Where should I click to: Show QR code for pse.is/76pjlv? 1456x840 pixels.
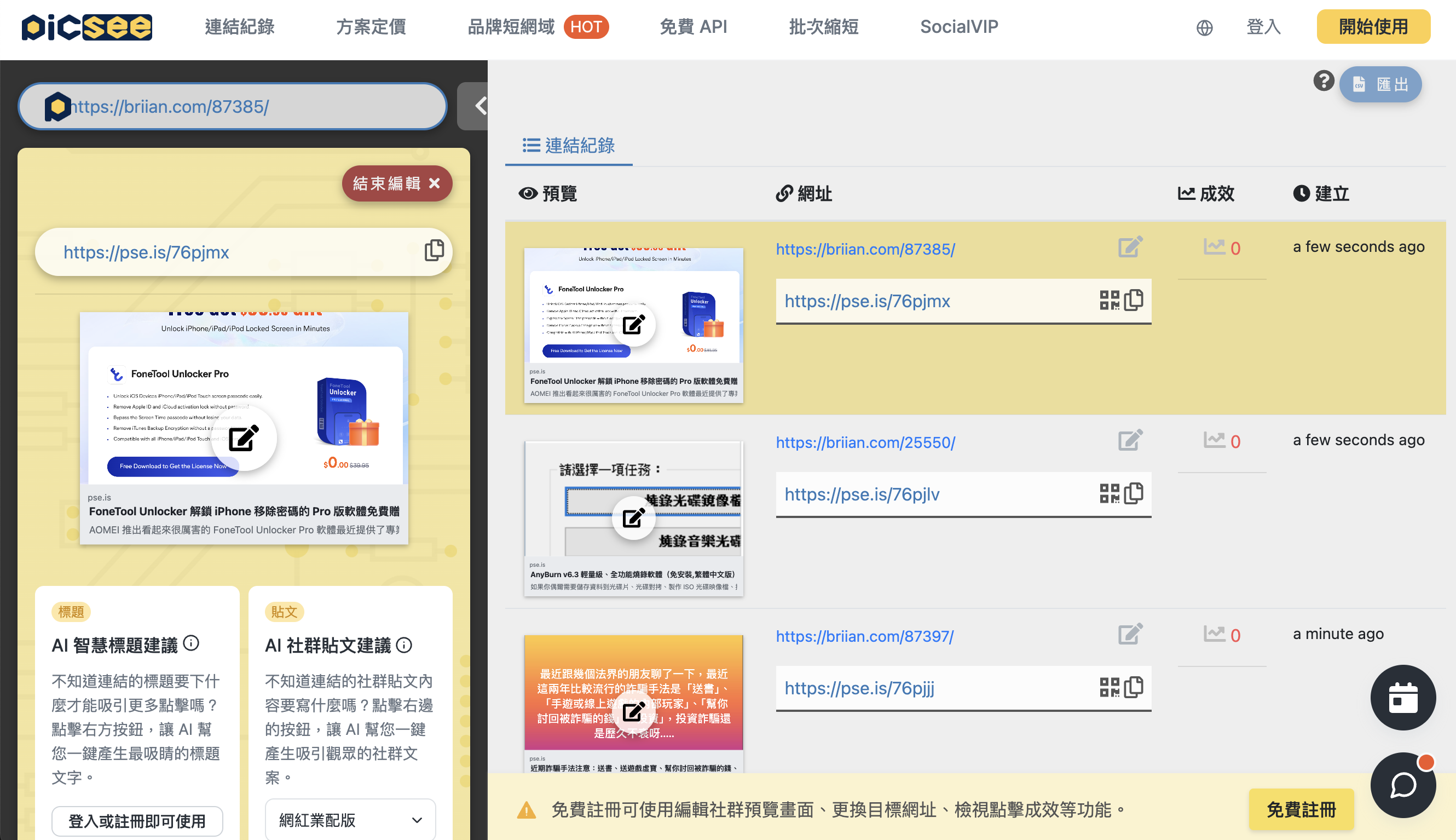point(1108,494)
